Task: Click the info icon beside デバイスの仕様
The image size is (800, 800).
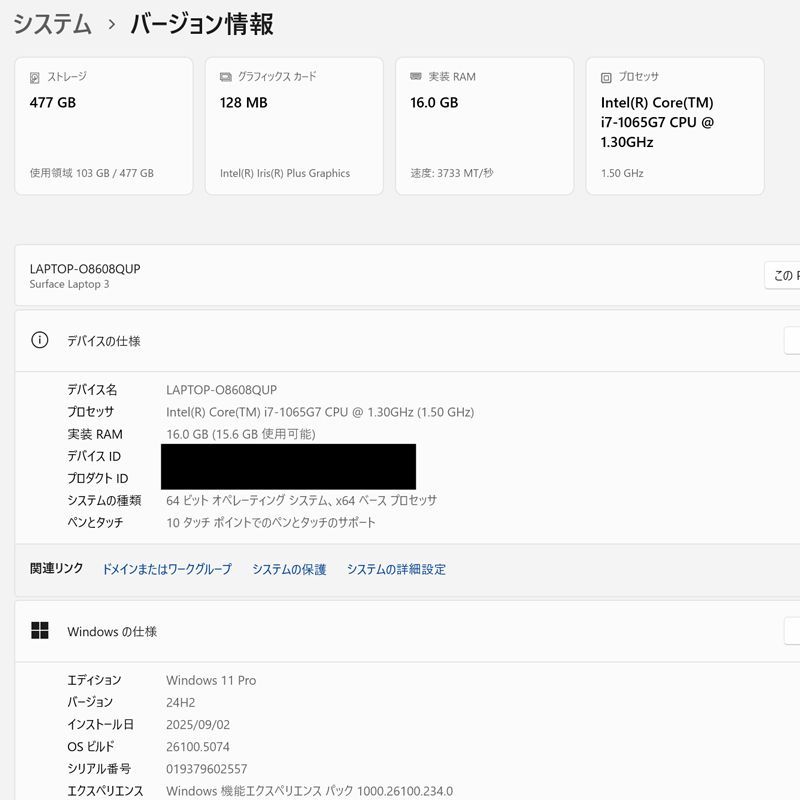Action: pyautogui.click(x=40, y=340)
